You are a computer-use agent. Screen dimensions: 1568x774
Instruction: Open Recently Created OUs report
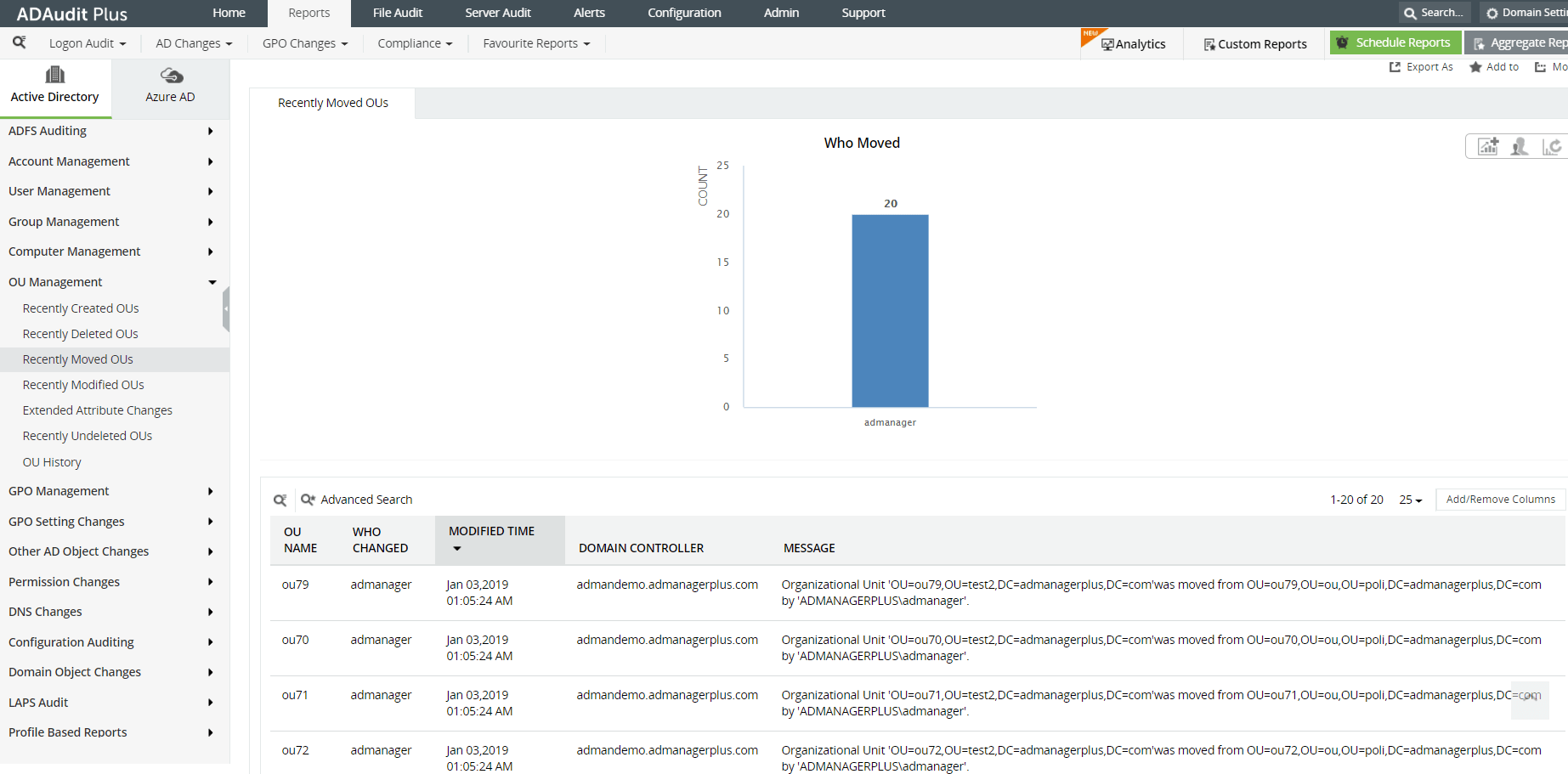coord(81,308)
